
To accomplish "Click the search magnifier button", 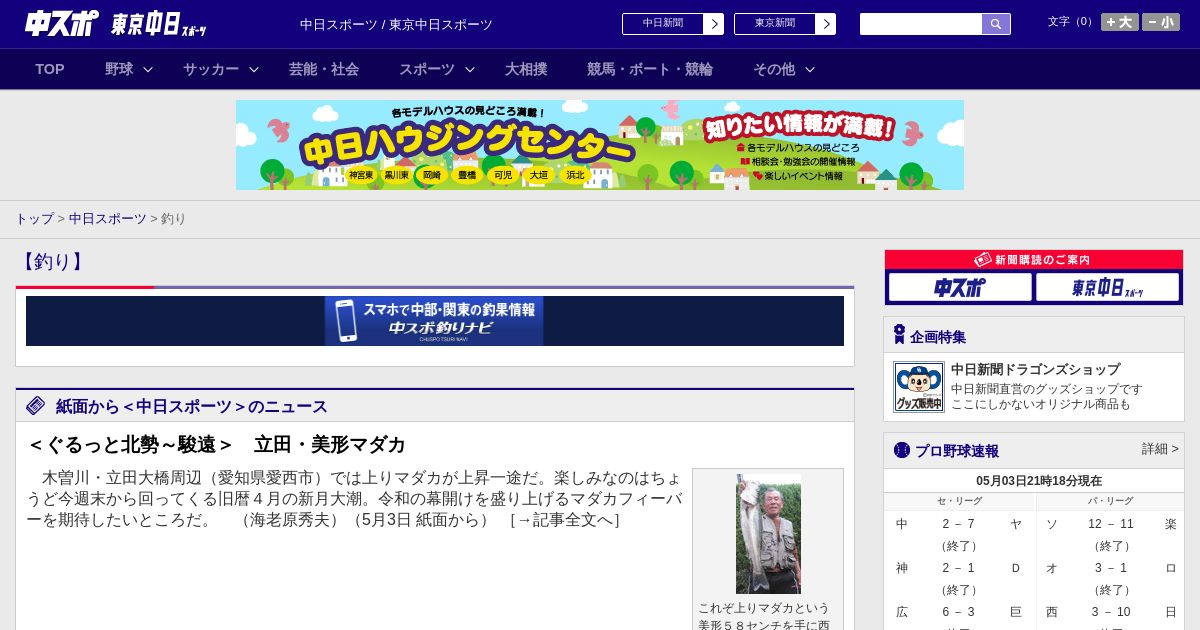I will tap(996, 24).
